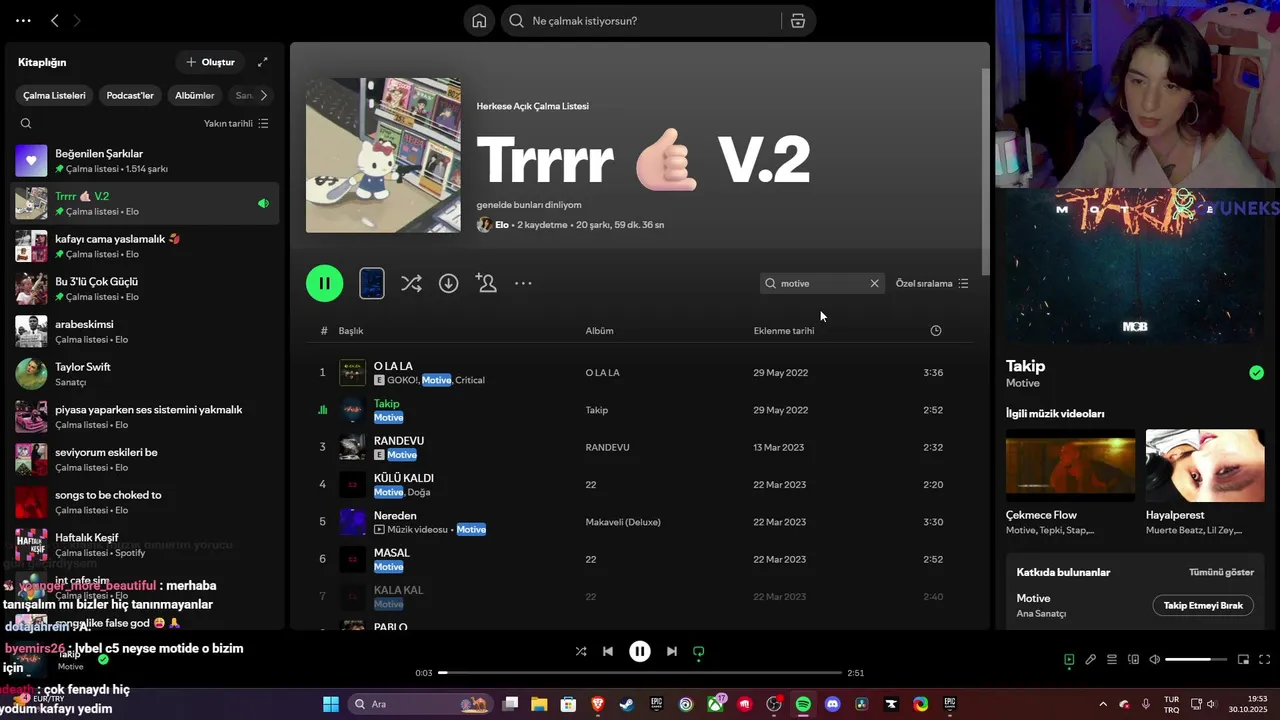Click the Oluştur button
The height and width of the screenshot is (720, 1280).
(210, 62)
